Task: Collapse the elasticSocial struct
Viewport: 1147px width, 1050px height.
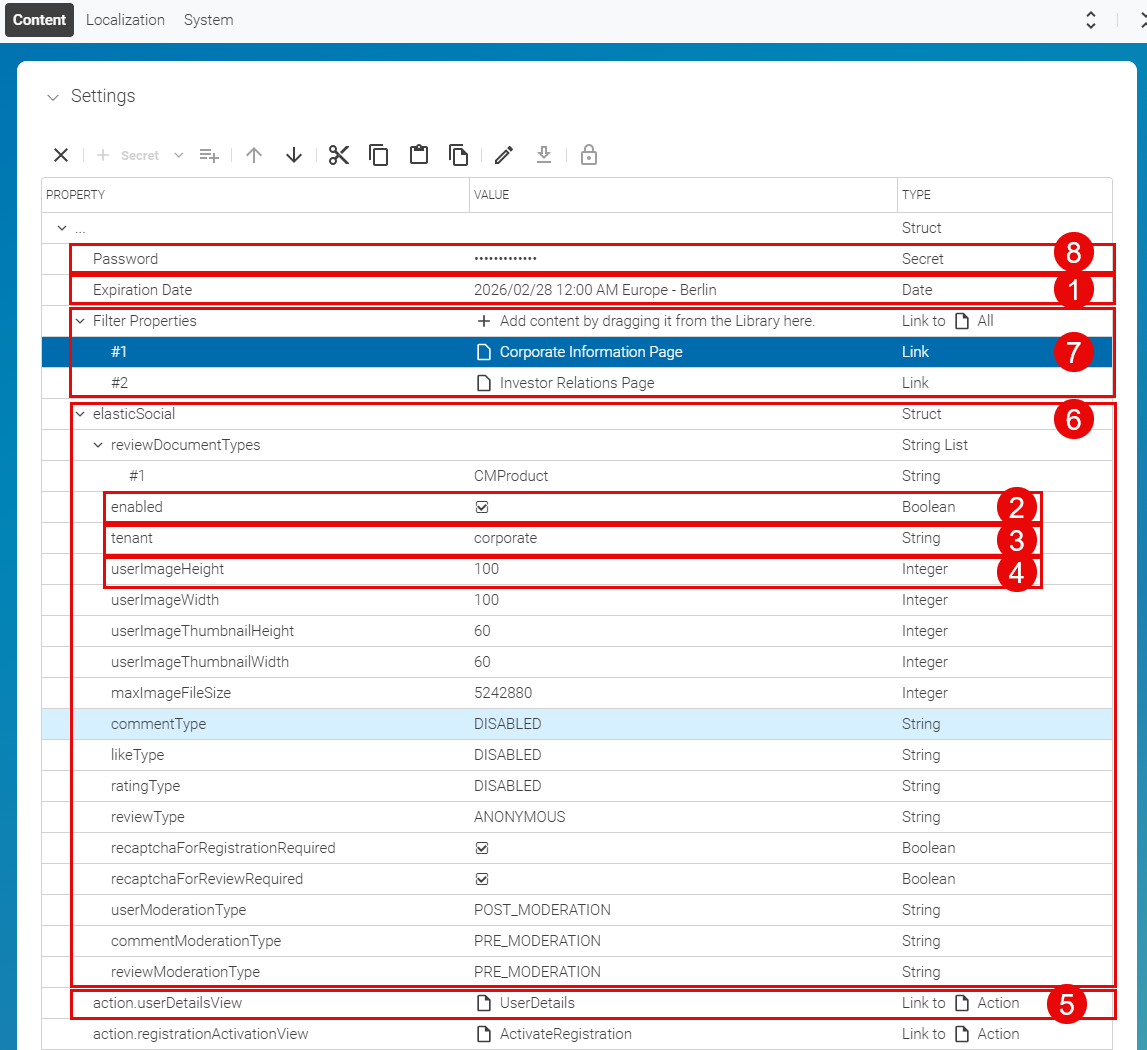Action: point(79,414)
